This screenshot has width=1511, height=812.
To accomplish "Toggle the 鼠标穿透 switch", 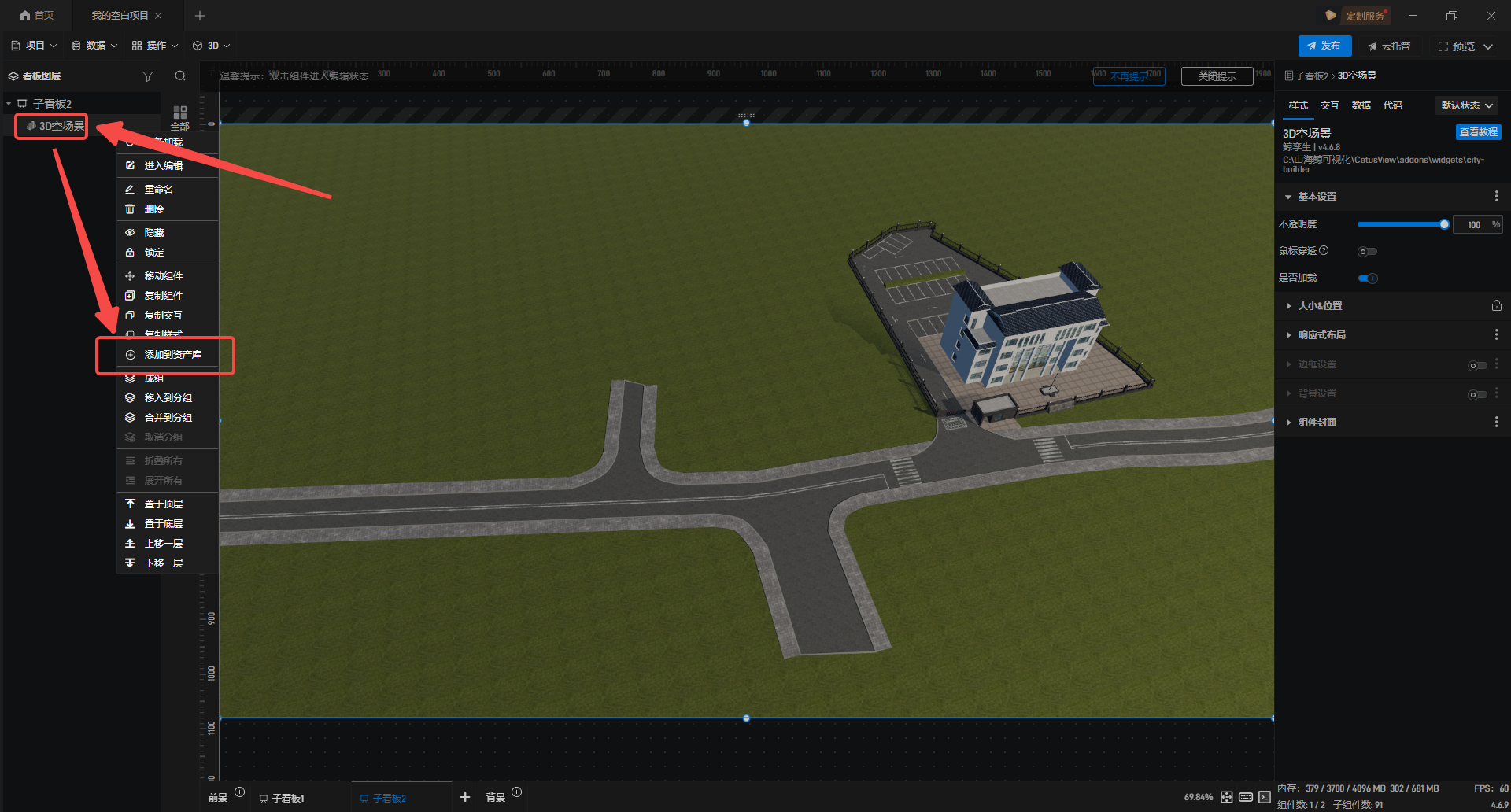I will tap(1367, 252).
